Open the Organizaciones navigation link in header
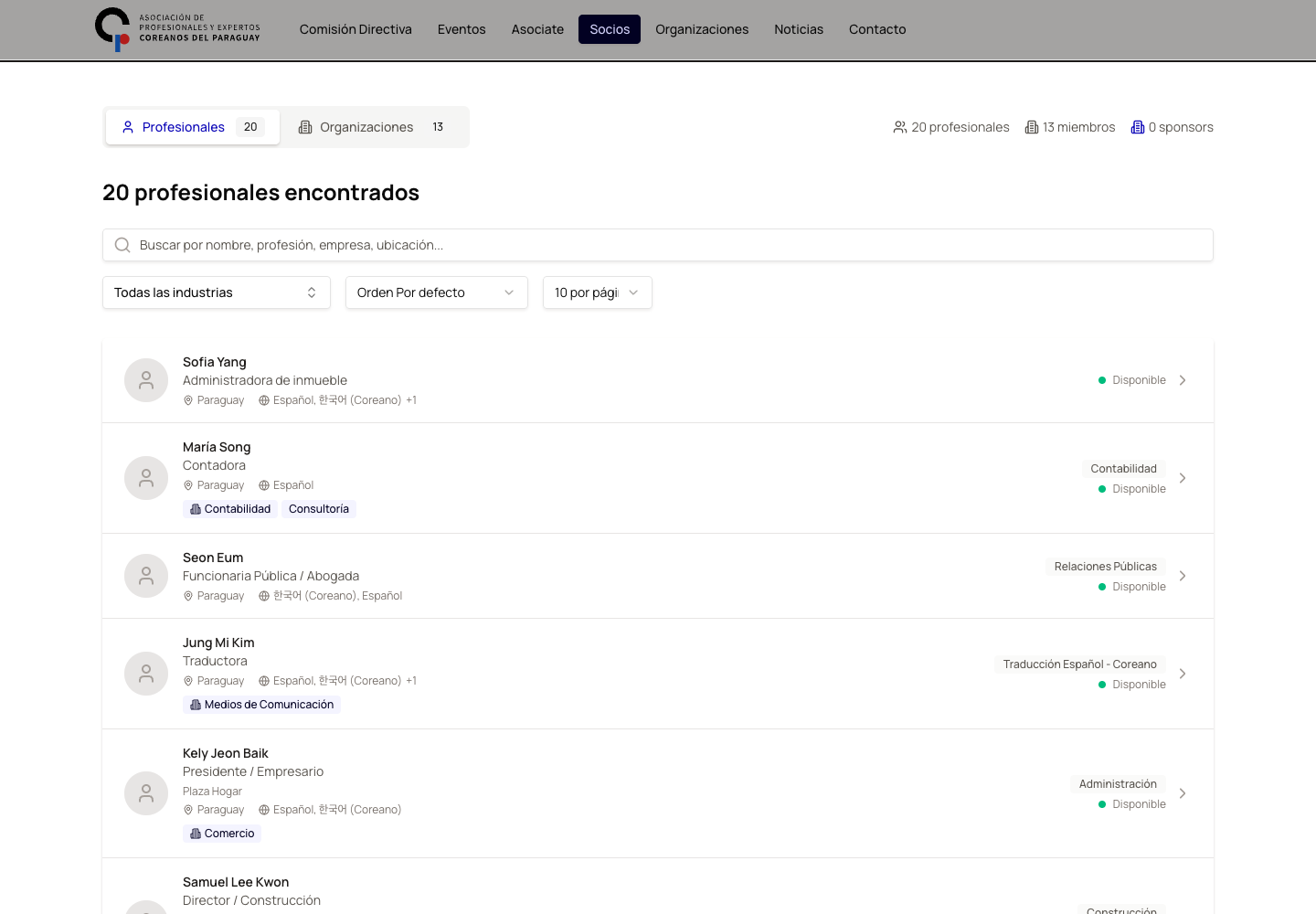Viewport: 1316px width, 914px height. (x=702, y=29)
